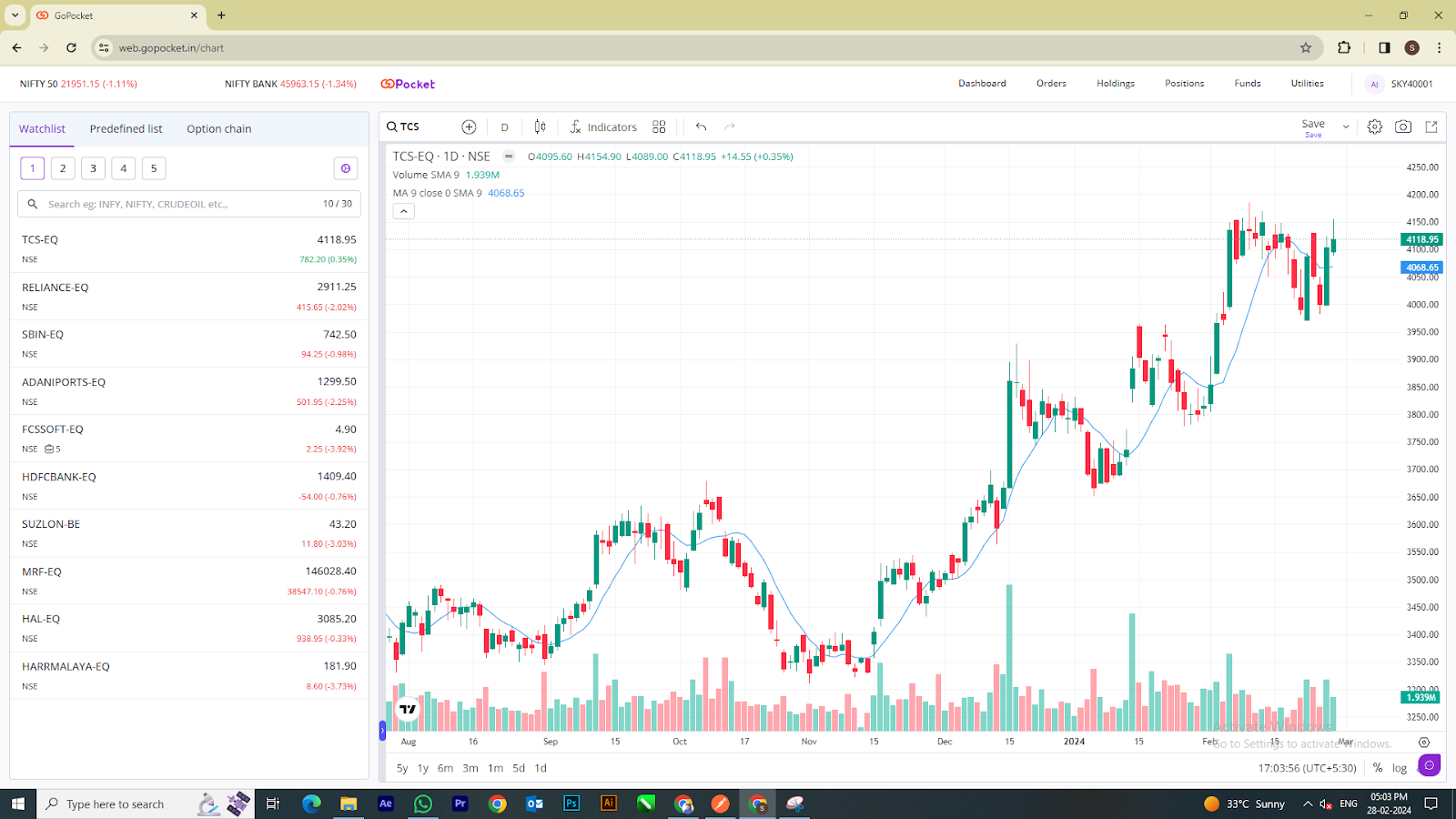This screenshot has width=1456, height=819.
Task: Open chart in fullscreen view
Action: tap(1430, 126)
